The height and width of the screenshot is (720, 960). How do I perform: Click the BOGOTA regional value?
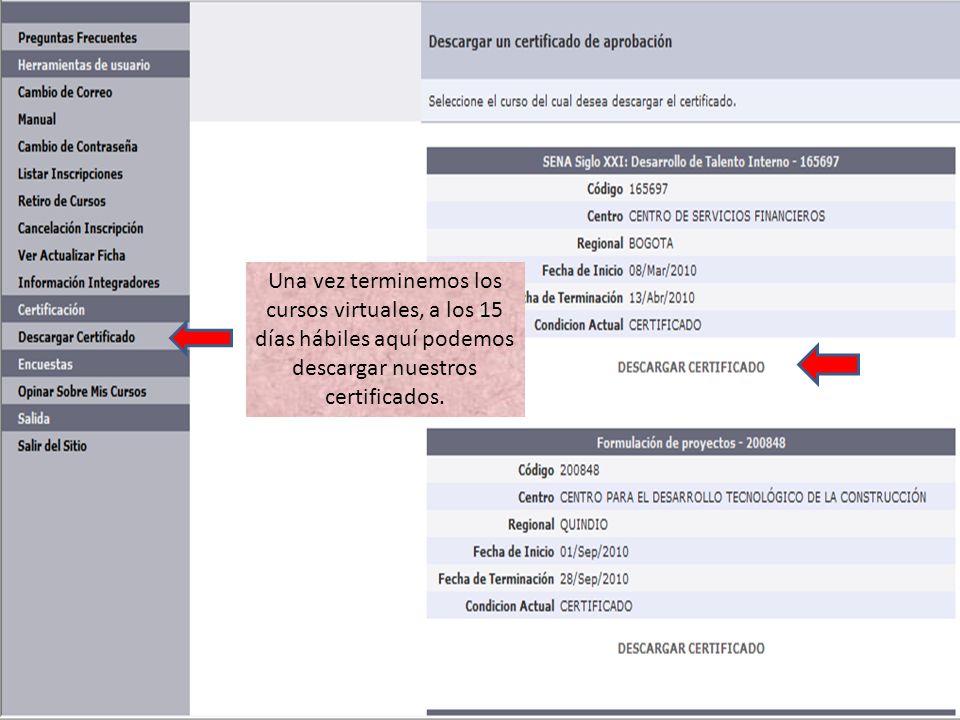(651, 244)
